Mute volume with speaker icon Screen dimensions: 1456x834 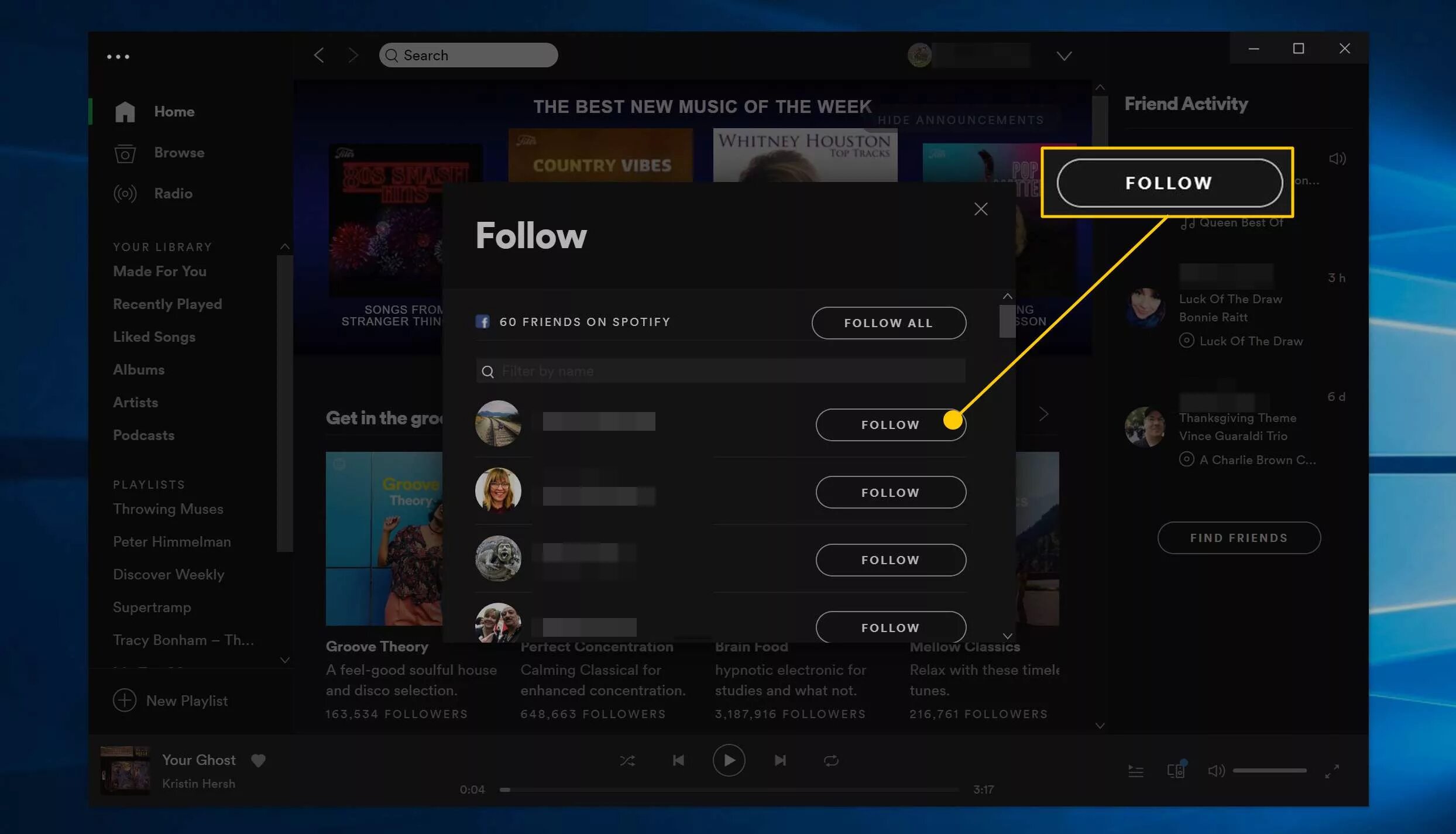click(1216, 770)
